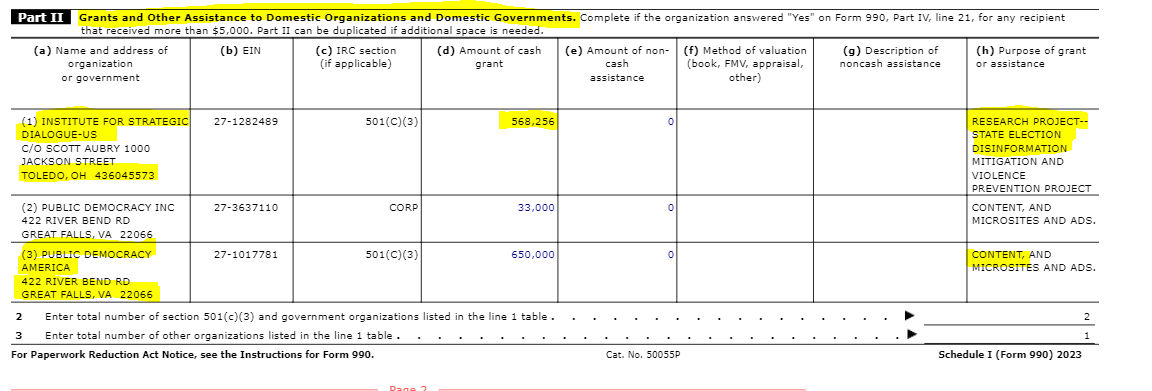Click the non-cash value 0 in row 1
1152x391 pixels.
pyautogui.click(x=671, y=121)
